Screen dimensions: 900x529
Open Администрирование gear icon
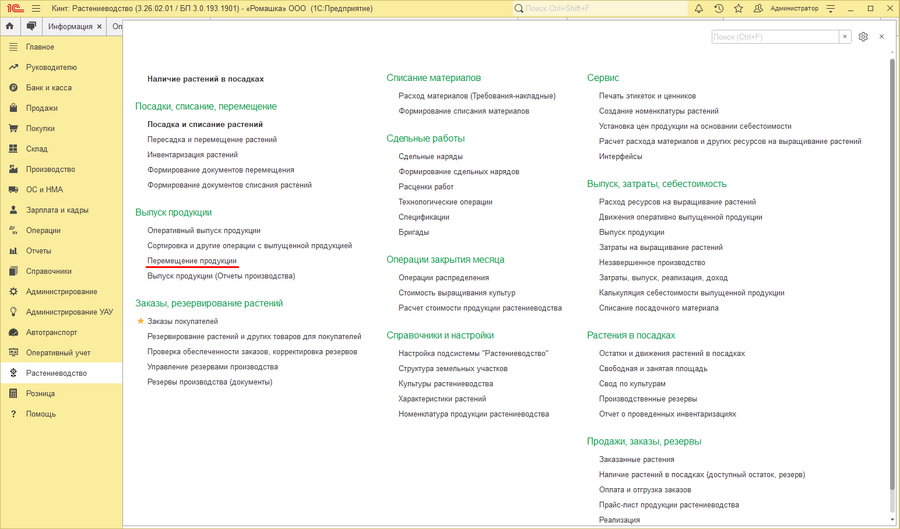coord(13,291)
